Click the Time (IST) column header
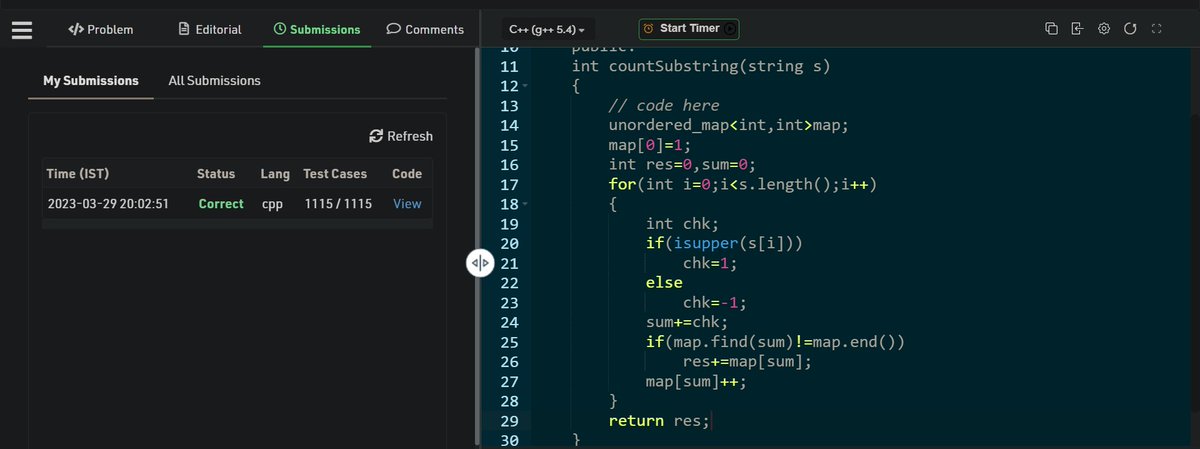The width and height of the screenshot is (1200, 449). [x=78, y=173]
